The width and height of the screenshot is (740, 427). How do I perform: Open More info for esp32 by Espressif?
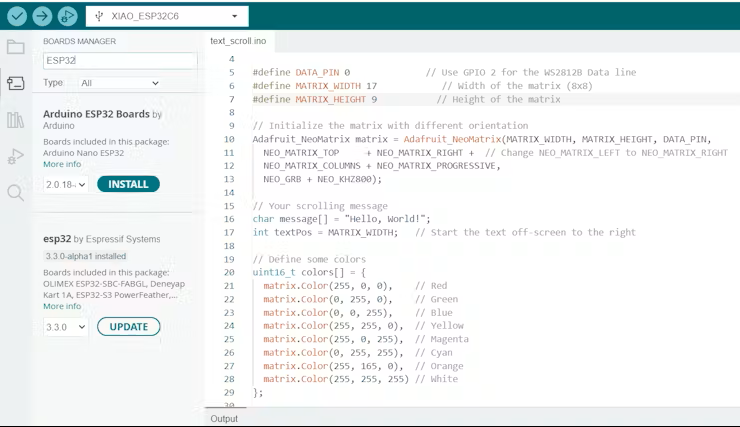pos(62,306)
